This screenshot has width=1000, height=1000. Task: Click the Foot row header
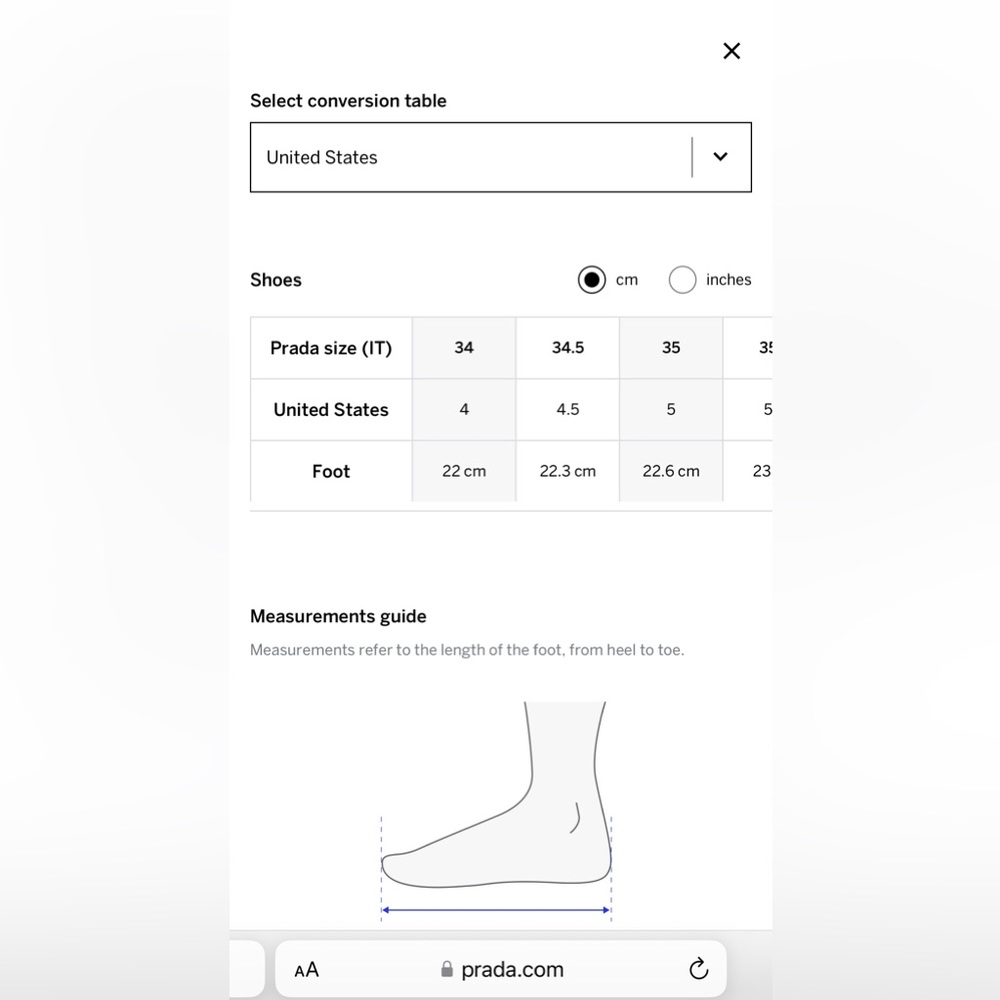pos(331,471)
